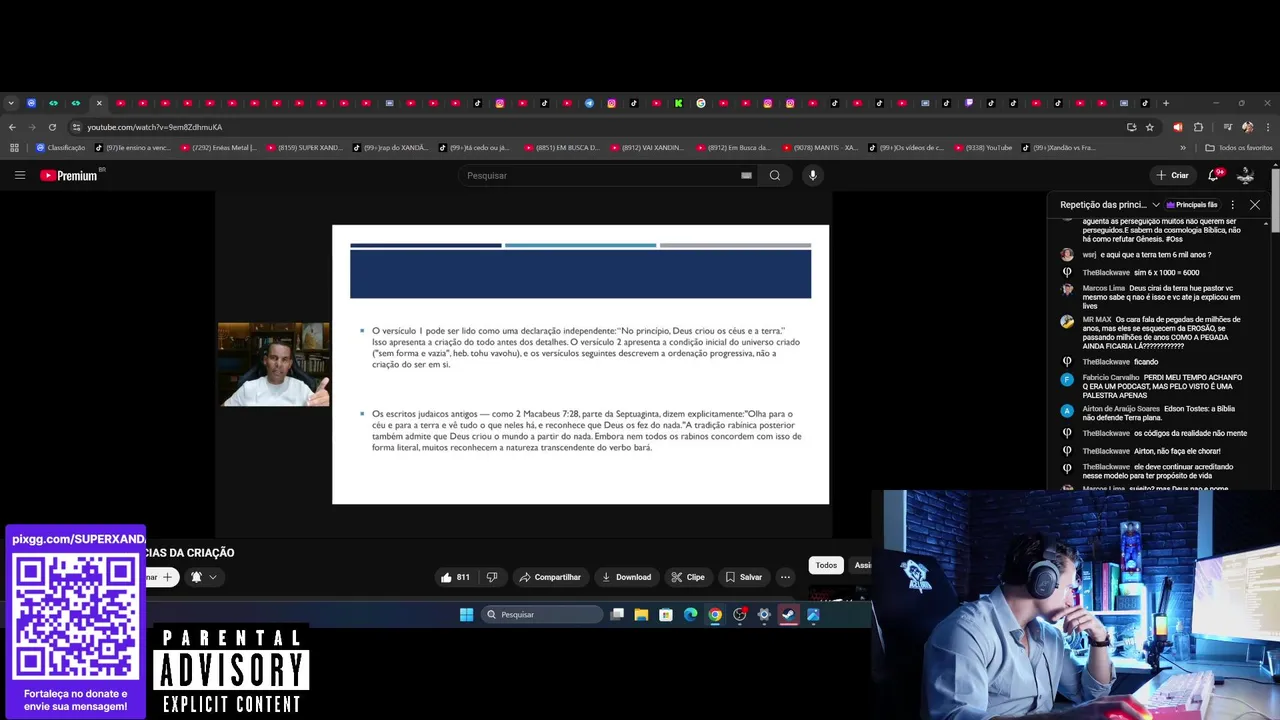Open the YouTube hamburger guide menu
The image size is (1280, 720).
(19, 175)
